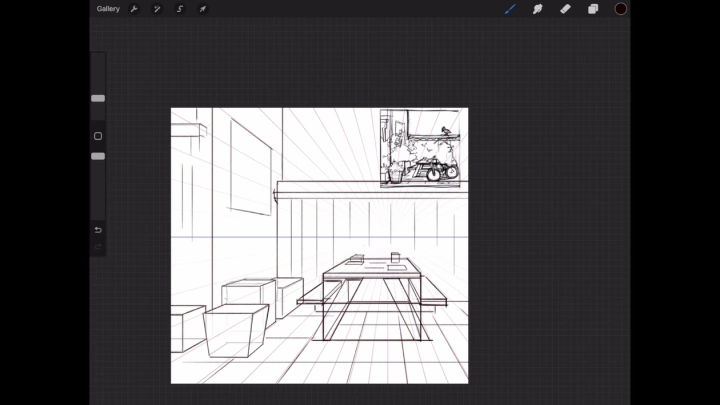
Task: Click the hanging frame on the wall sketch
Action: (x=250, y=162)
